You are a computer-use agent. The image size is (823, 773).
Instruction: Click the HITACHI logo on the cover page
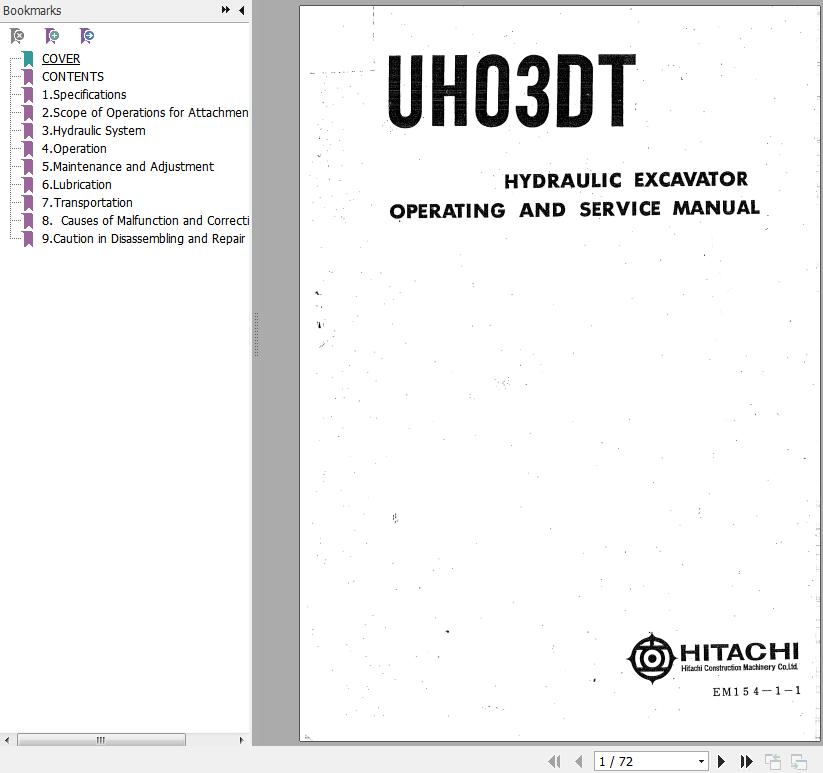pyautogui.click(x=713, y=658)
